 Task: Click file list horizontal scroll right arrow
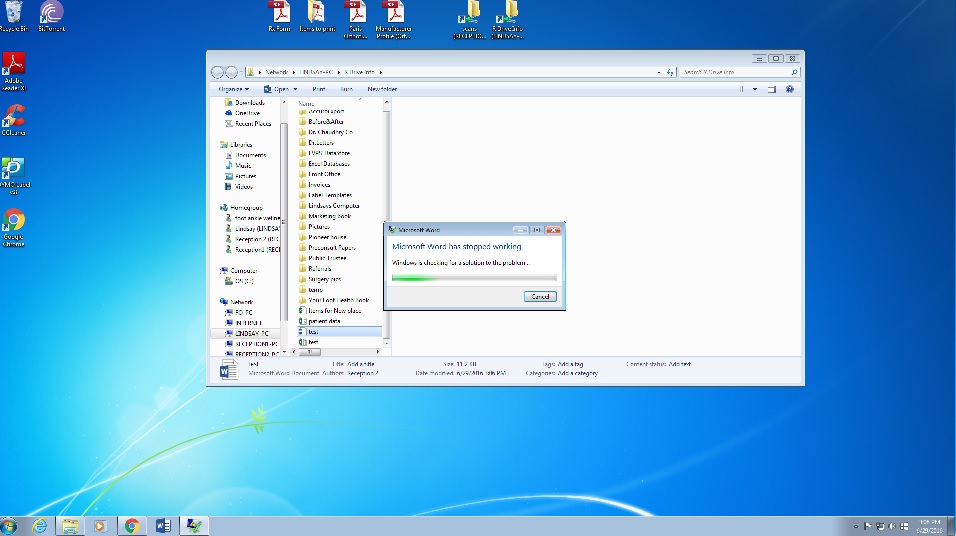(377, 352)
